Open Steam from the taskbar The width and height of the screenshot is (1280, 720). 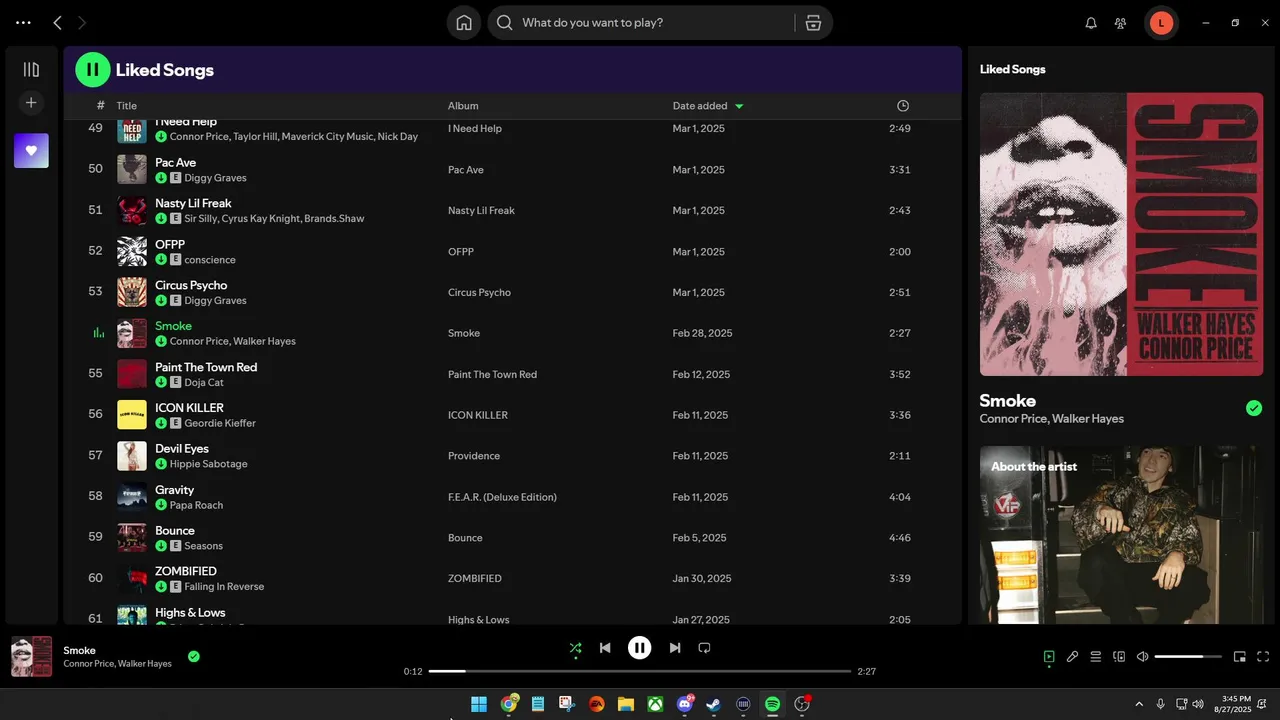[x=713, y=704]
